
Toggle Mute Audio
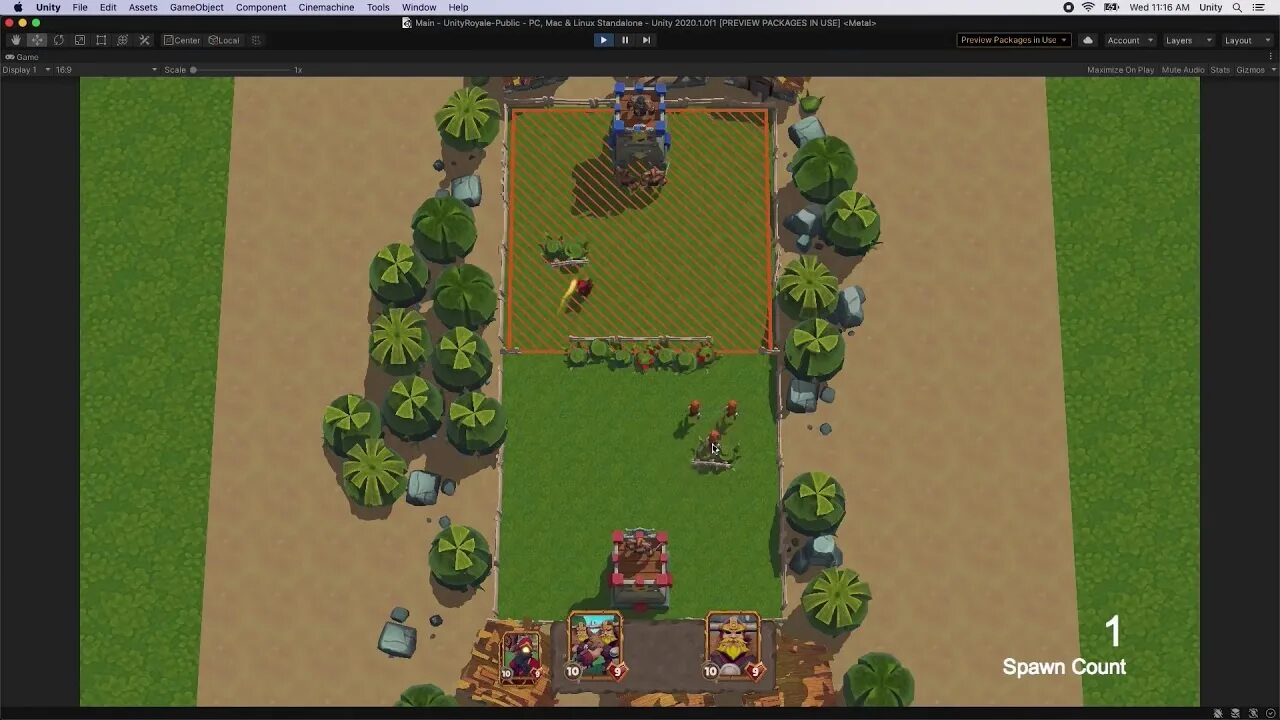[x=1183, y=70]
